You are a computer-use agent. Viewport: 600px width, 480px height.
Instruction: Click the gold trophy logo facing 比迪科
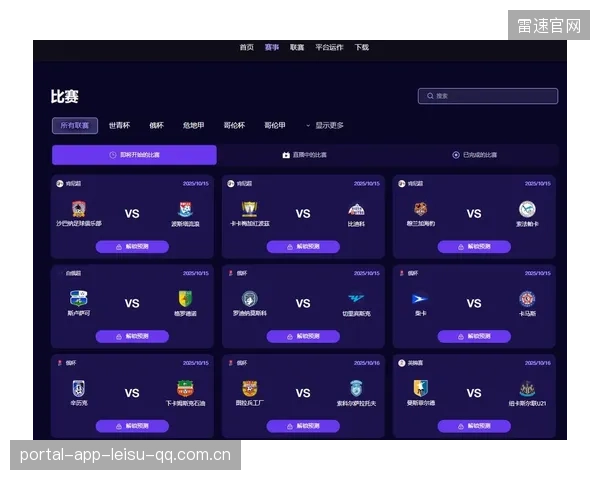(249, 209)
